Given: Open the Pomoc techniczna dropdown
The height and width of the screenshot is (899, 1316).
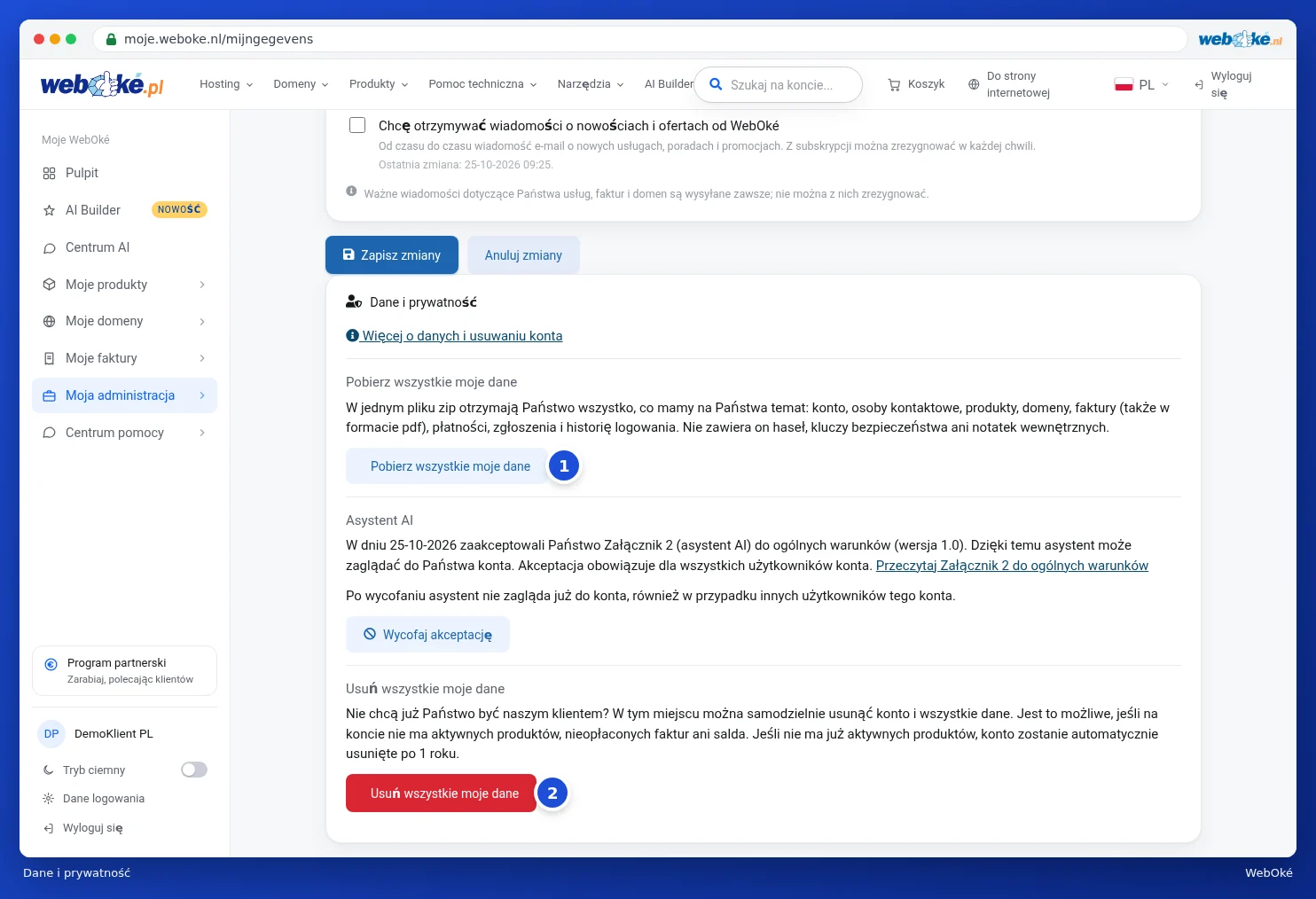Looking at the screenshot, I should point(482,84).
